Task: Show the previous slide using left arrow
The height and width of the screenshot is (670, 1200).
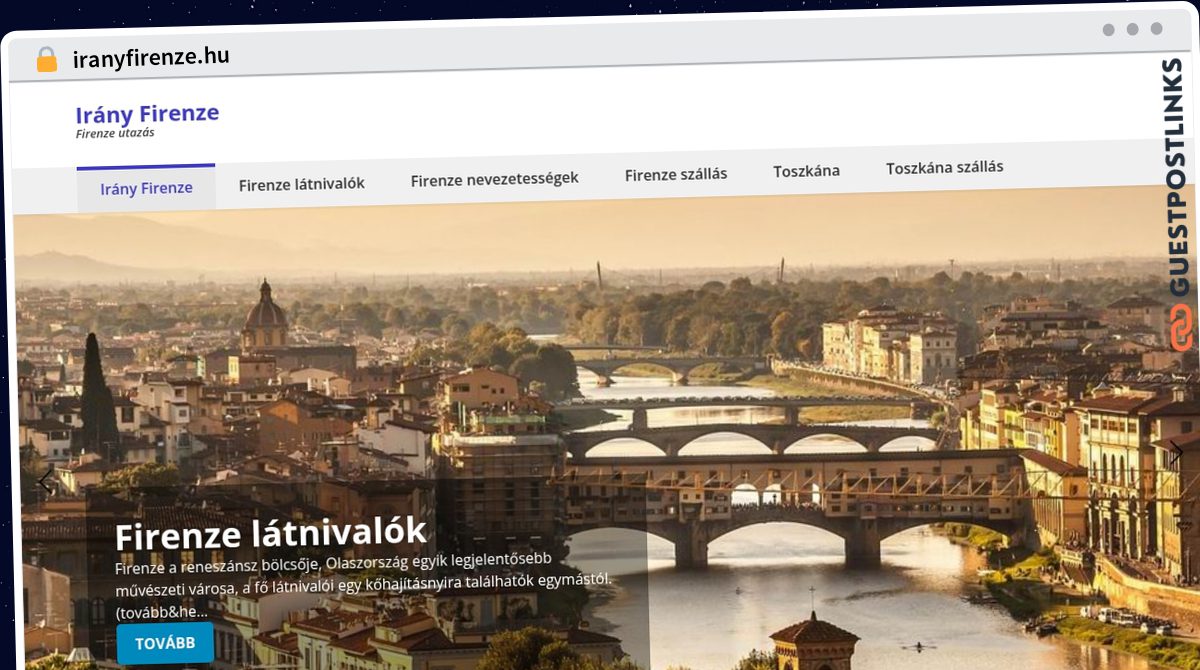Action: pos(45,482)
